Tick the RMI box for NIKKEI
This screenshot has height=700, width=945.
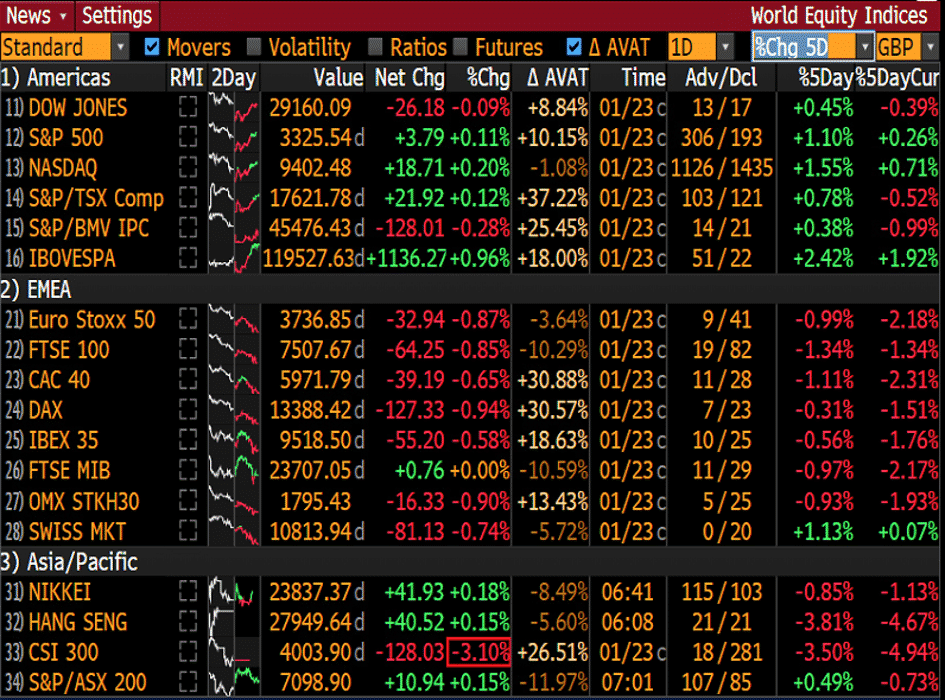(188, 592)
